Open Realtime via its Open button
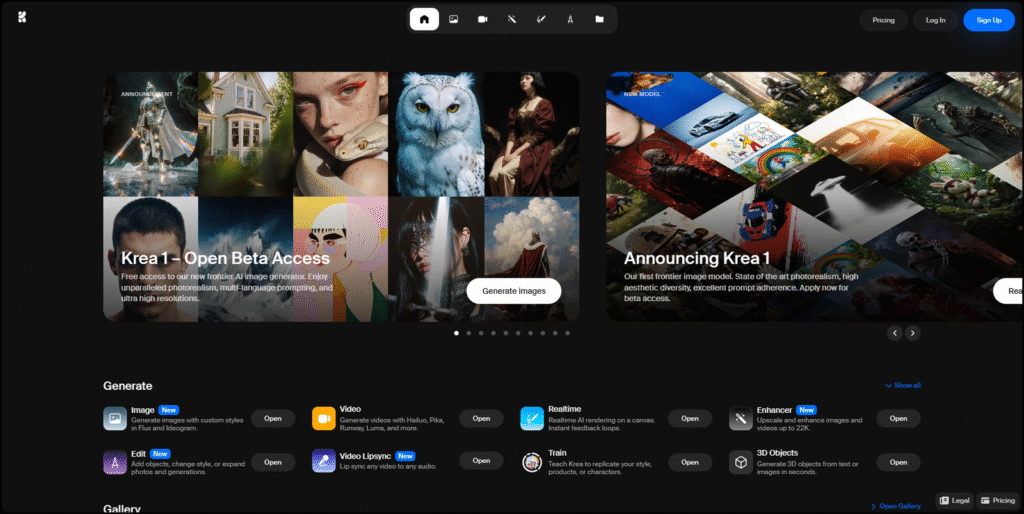The height and width of the screenshot is (514, 1024). [x=690, y=419]
